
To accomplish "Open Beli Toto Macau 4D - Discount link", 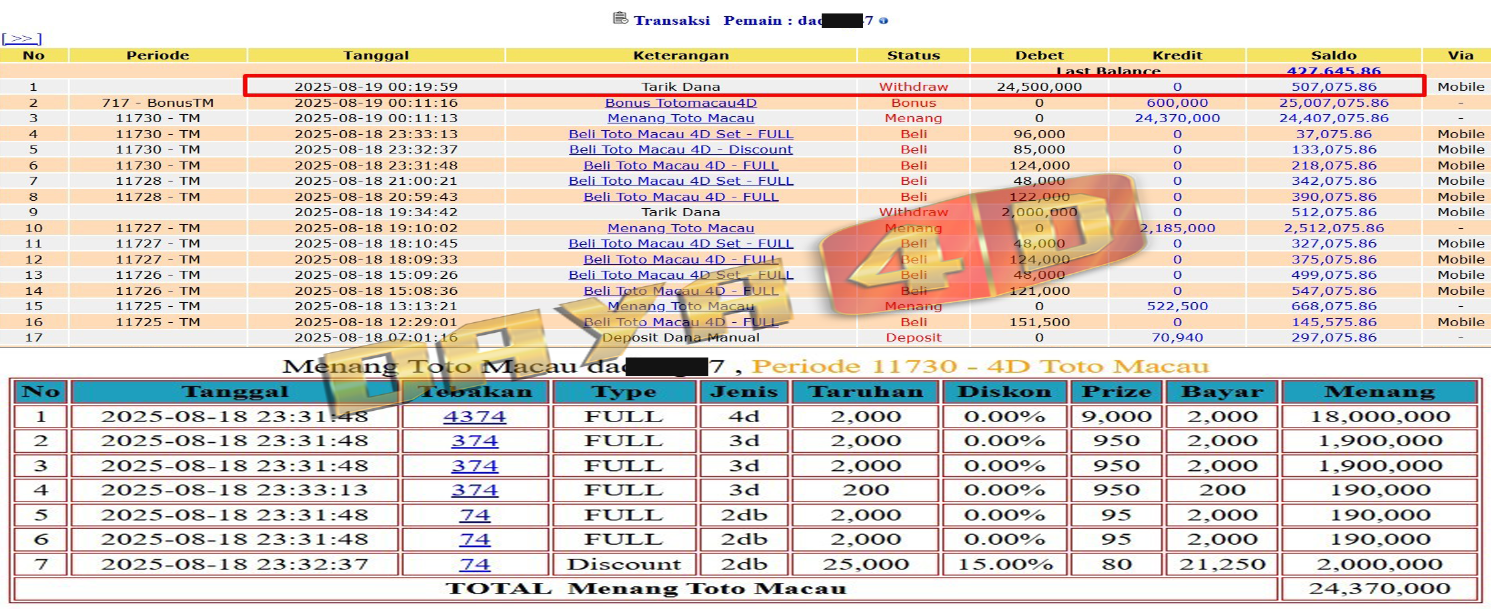I will (680, 150).
